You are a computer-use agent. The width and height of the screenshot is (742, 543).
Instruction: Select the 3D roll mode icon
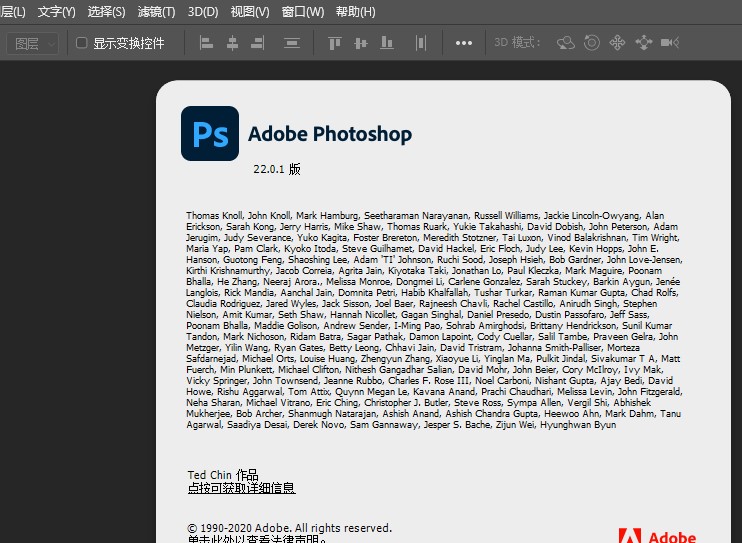592,43
